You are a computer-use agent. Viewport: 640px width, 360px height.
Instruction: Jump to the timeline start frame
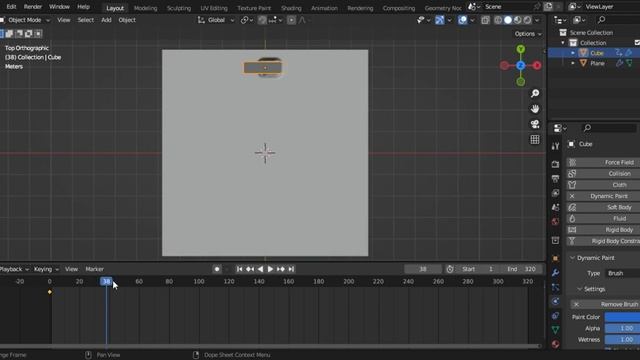pyautogui.click(x=240, y=269)
